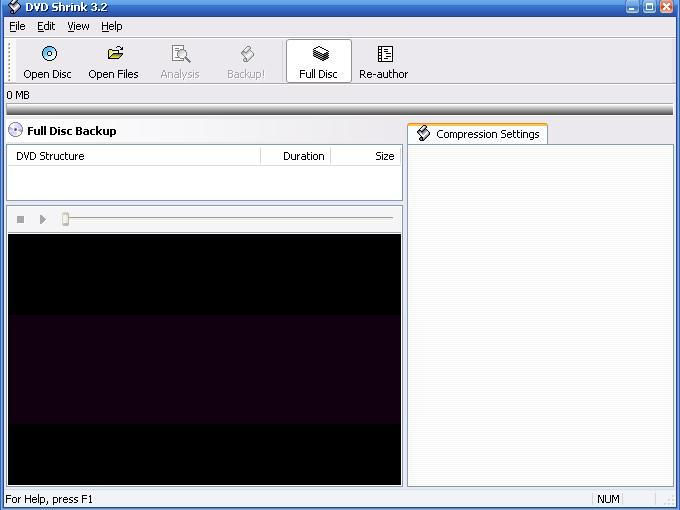The image size is (680, 510).
Task: Click the Size column header
Action: pyautogui.click(x=366, y=156)
